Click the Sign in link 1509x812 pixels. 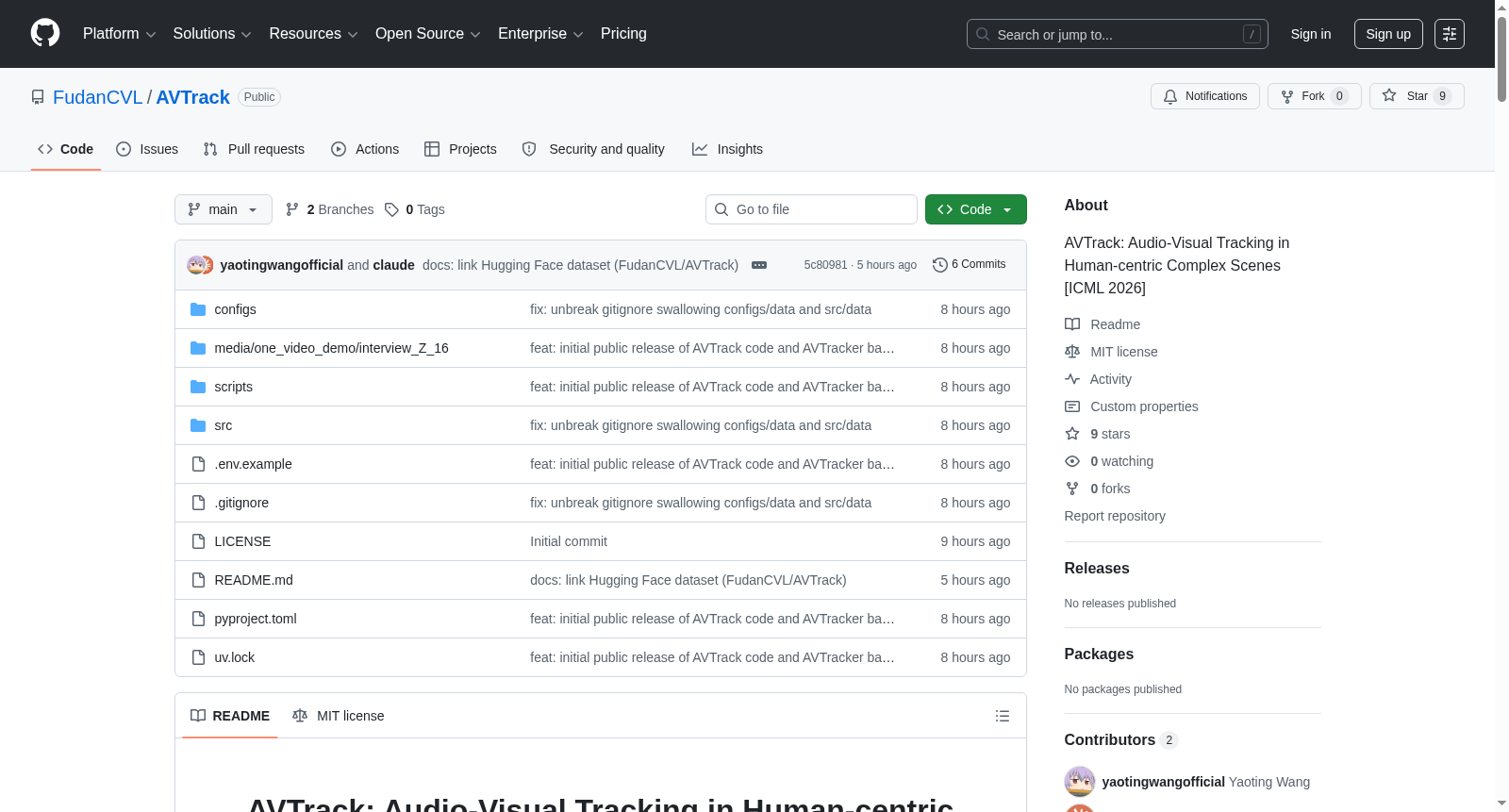tap(1311, 34)
